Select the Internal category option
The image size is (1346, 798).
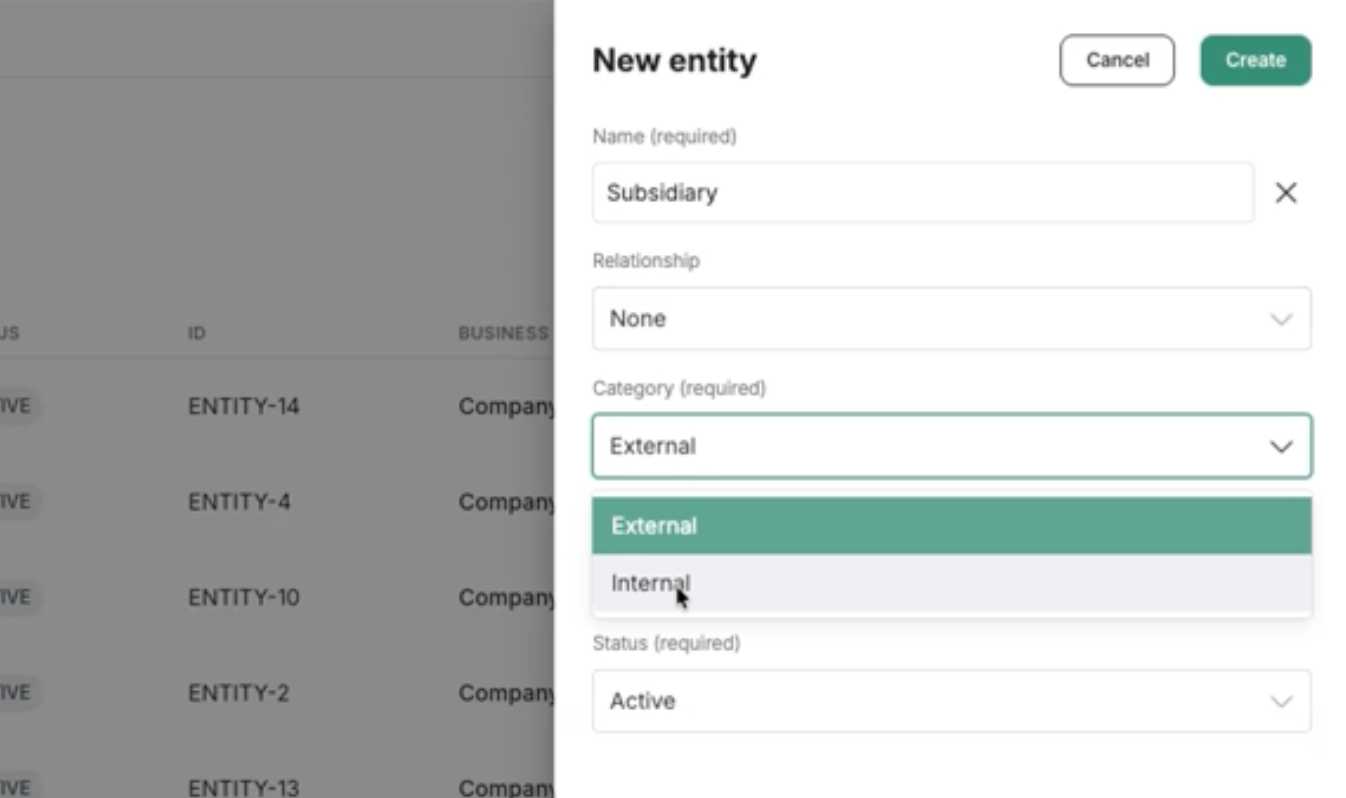click(x=951, y=583)
